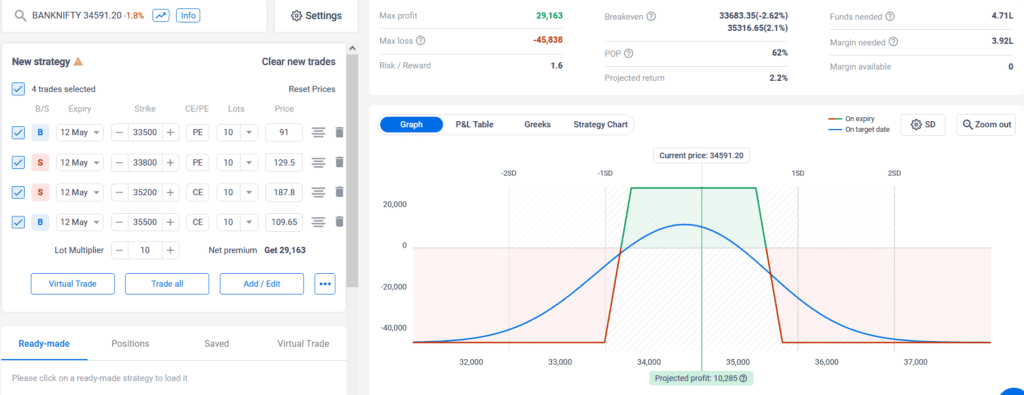Uncheck the 33500 PE trade checkbox
The height and width of the screenshot is (395, 1024).
[18, 133]
